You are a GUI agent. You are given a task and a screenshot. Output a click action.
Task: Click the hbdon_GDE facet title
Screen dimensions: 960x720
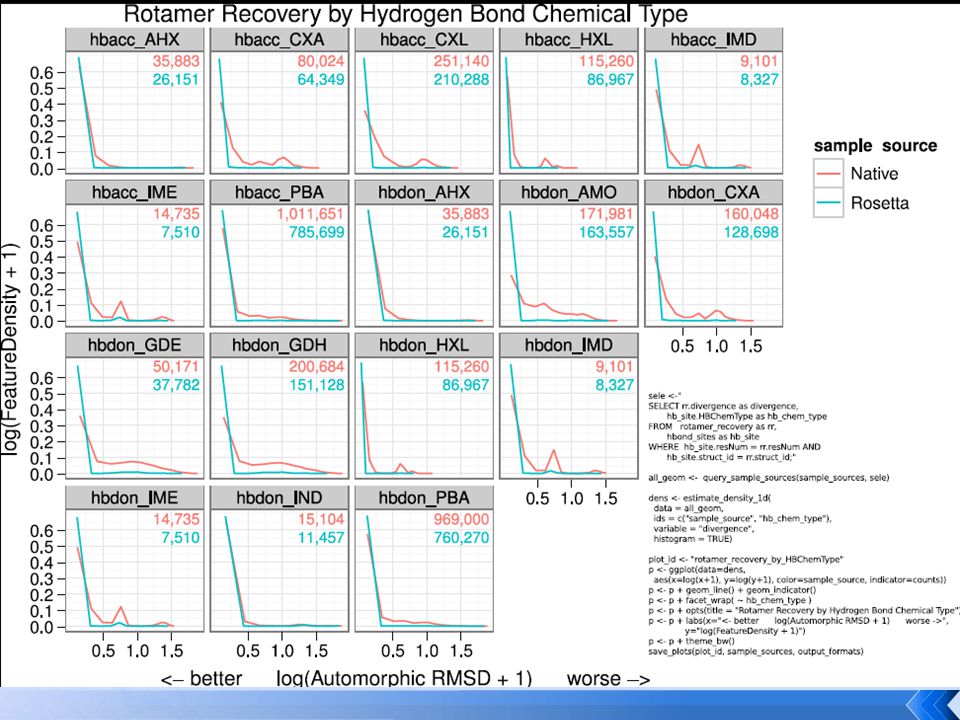pyautogui.click(x=135, y=345)
